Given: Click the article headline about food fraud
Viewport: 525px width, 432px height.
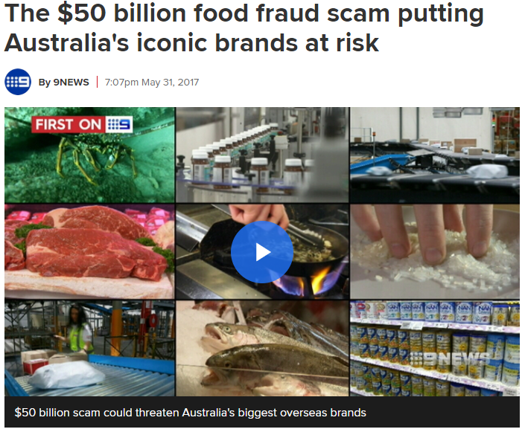Looking at the screenshot, I should click(x=244, y=28).
